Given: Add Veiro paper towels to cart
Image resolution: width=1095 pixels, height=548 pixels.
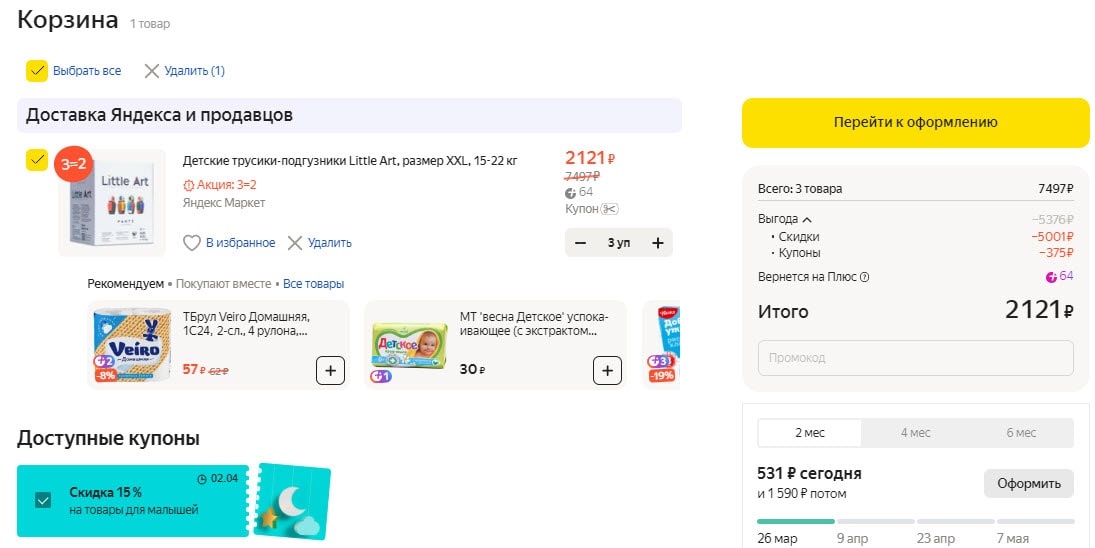Looking at the screenshot, I should tap(330, 370).
